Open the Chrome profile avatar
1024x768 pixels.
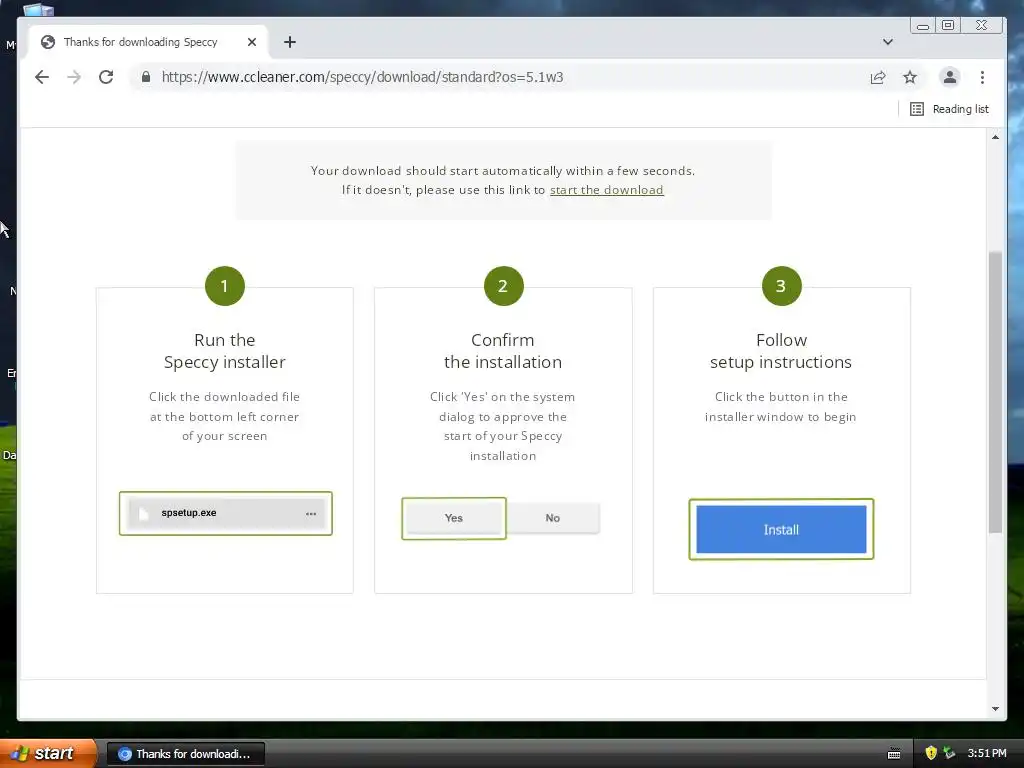(950, 77)
